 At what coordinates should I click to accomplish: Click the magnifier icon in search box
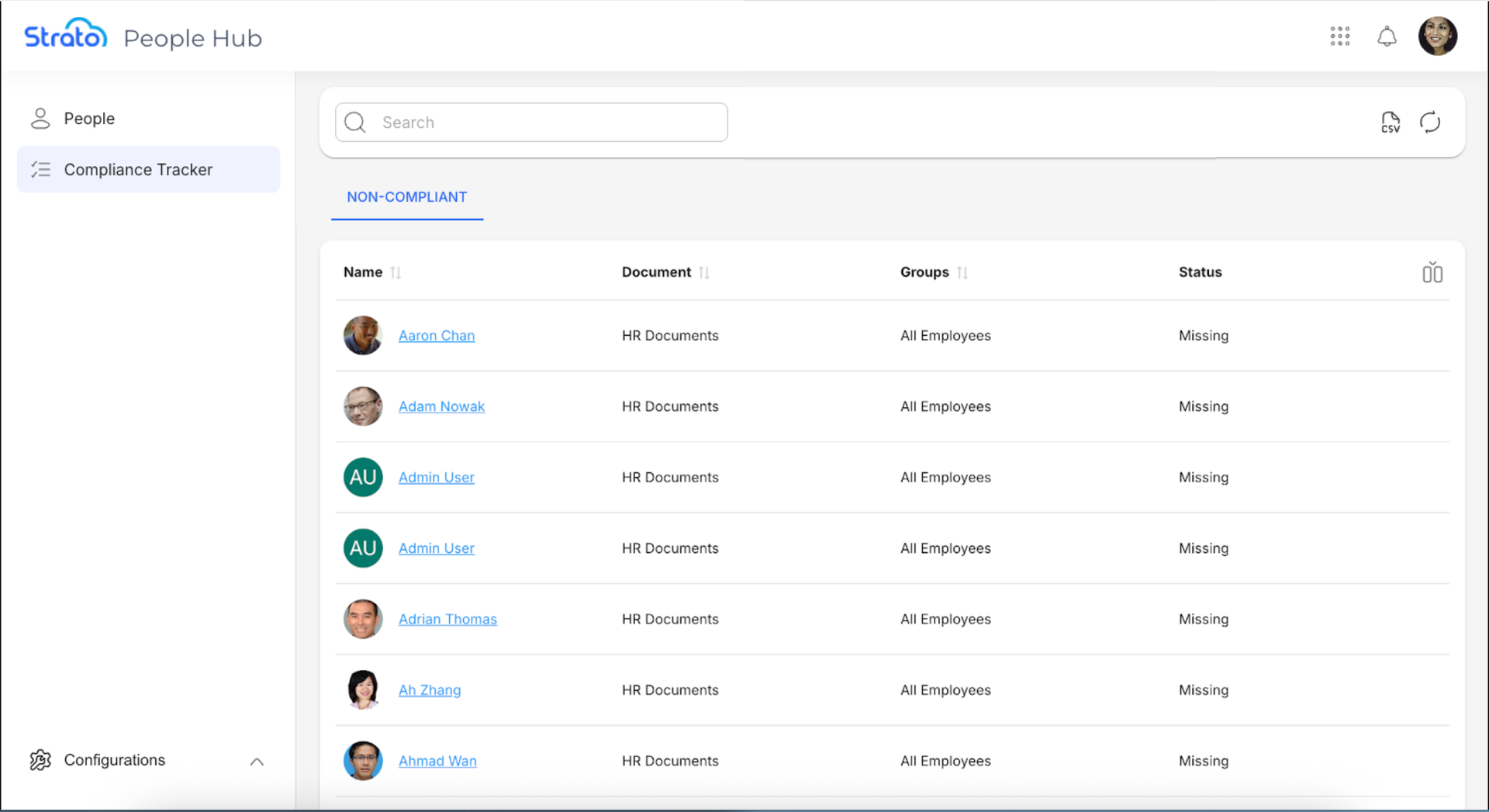(355, 123)
